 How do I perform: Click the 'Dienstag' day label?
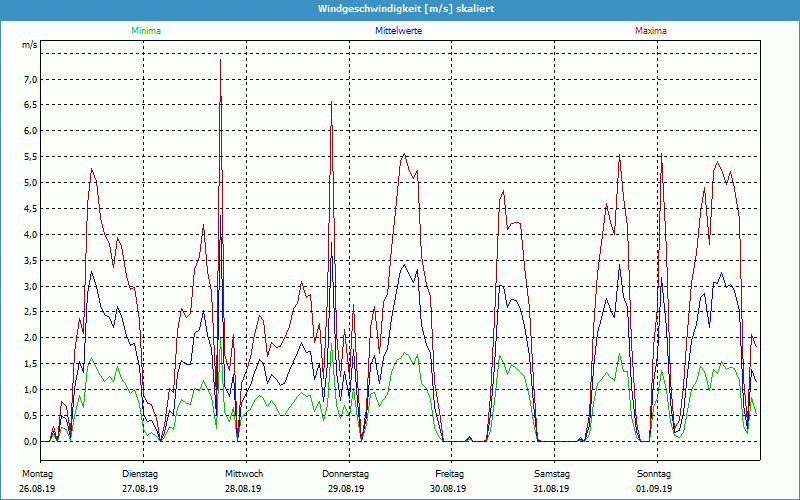[x=140, y=474]
